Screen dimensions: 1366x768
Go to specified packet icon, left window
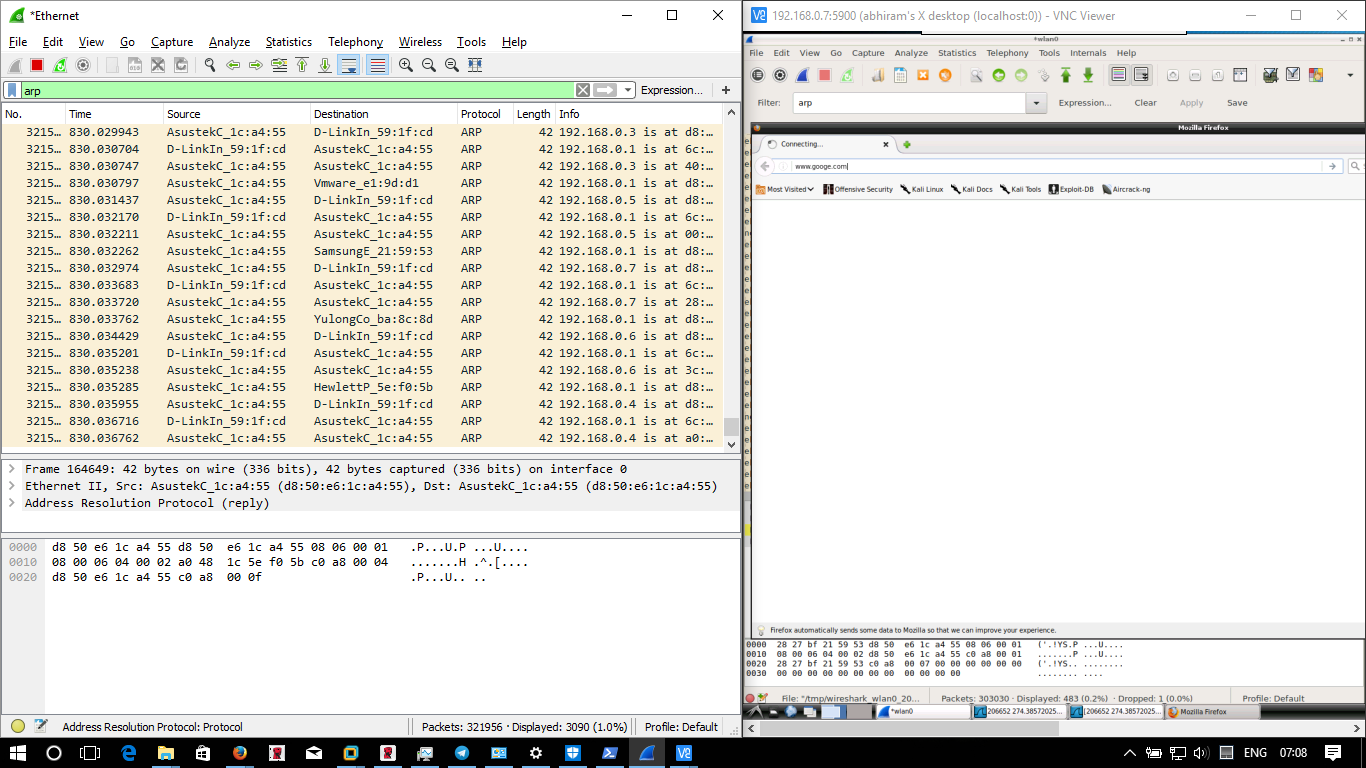[x=279, y=65]
